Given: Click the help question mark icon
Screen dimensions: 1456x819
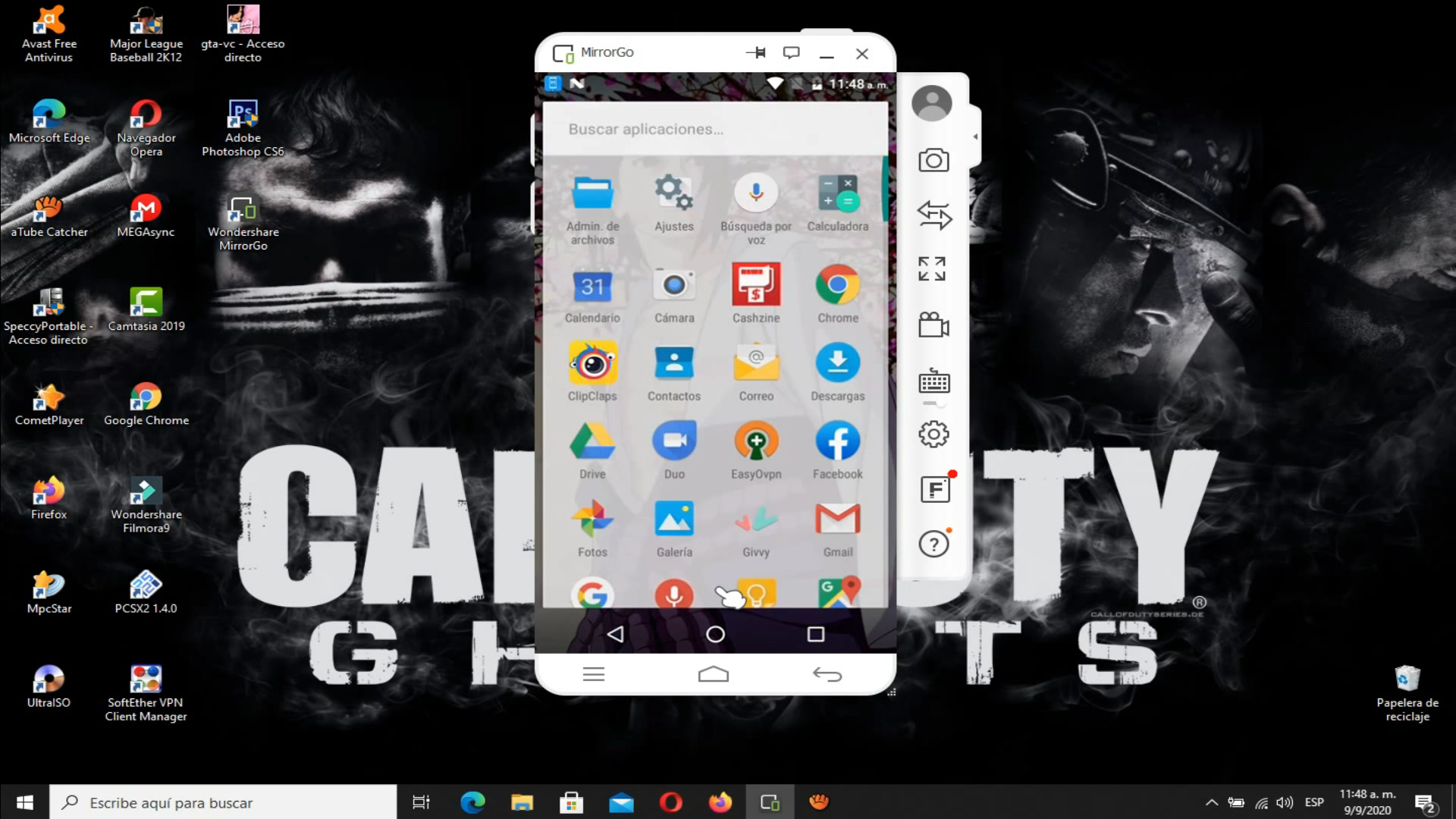Looking at the screenshot, I should pyautogui.click(x=934, y=544).
